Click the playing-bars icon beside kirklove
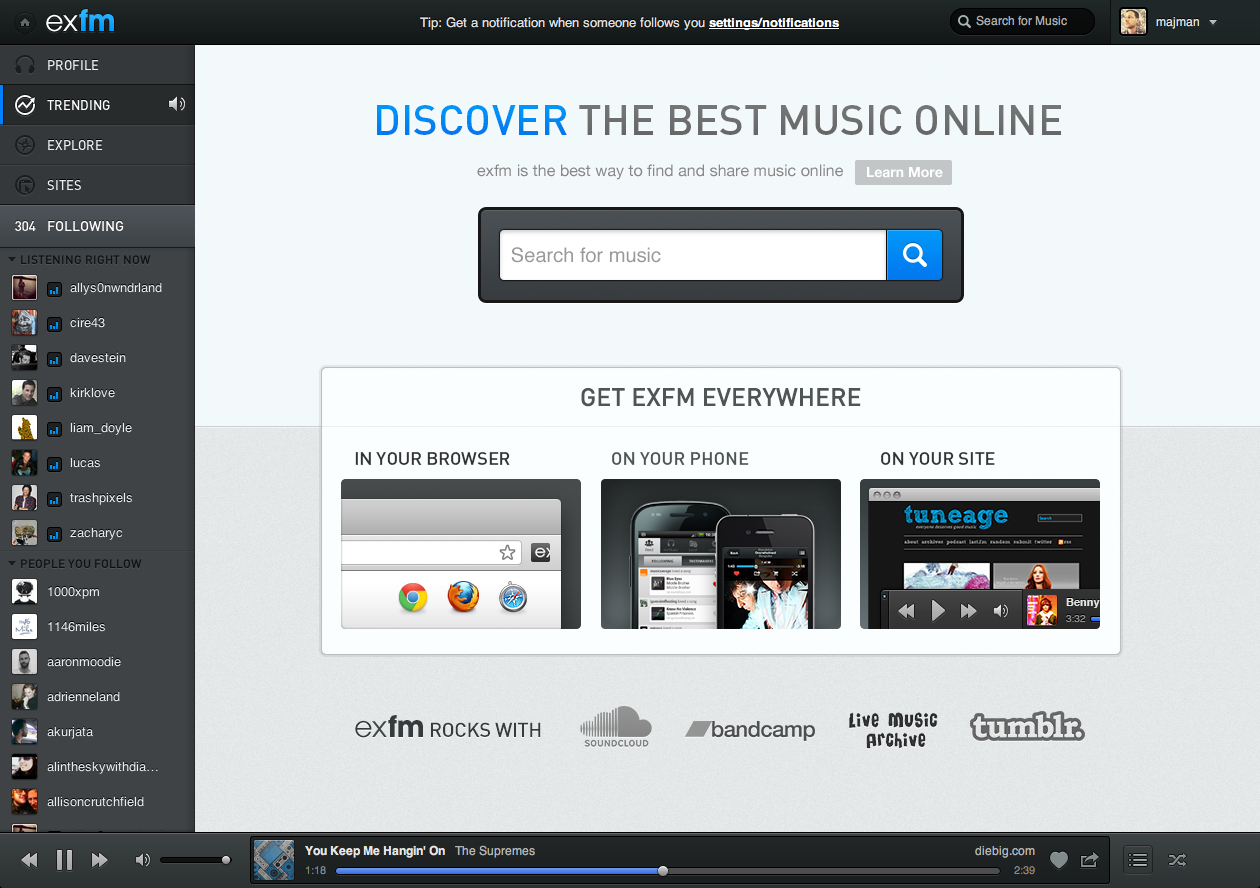The width and height of the screenshot is (1260, 888). tap(54, 394)
